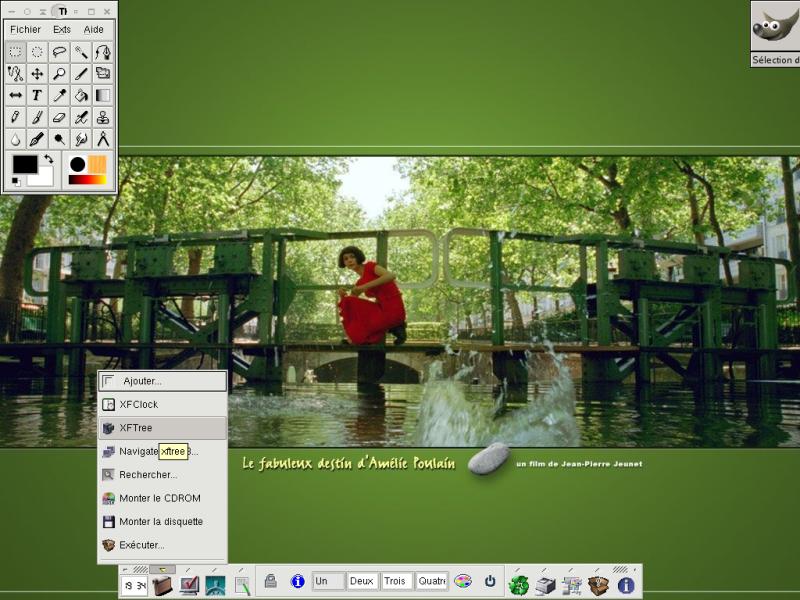Choose the Blend gradient tool
Image resolution: width=800 pixels, height=600 pixels.
pos(103,95)
